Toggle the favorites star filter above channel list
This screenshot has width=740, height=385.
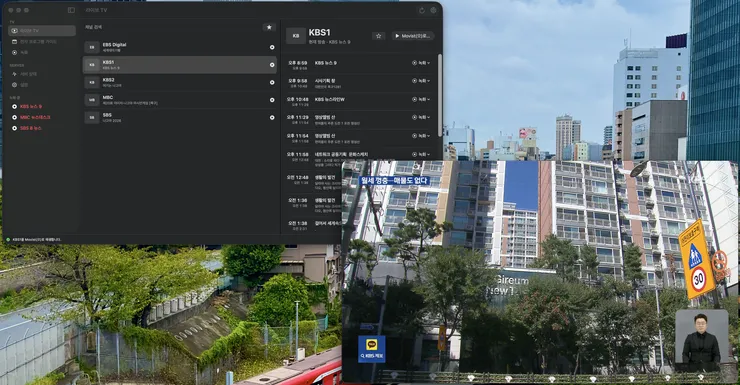coord(269,27)
